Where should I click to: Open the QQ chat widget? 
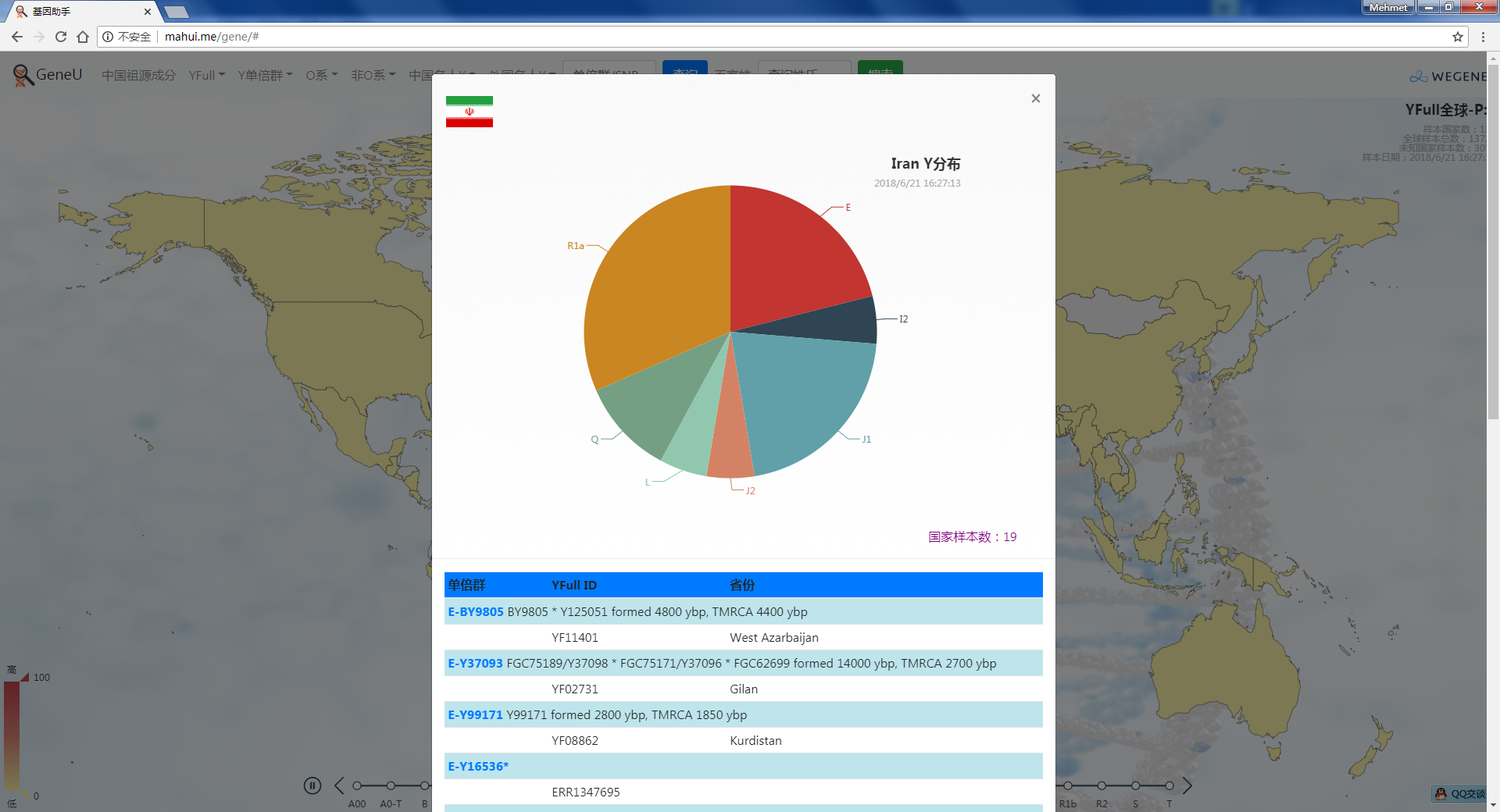(x=1459, y=794)
